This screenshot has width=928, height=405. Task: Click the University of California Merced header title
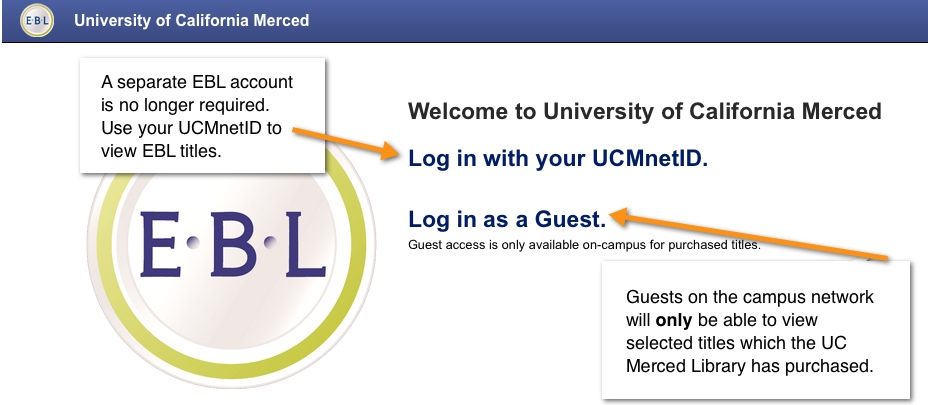[x=192, y=20]
